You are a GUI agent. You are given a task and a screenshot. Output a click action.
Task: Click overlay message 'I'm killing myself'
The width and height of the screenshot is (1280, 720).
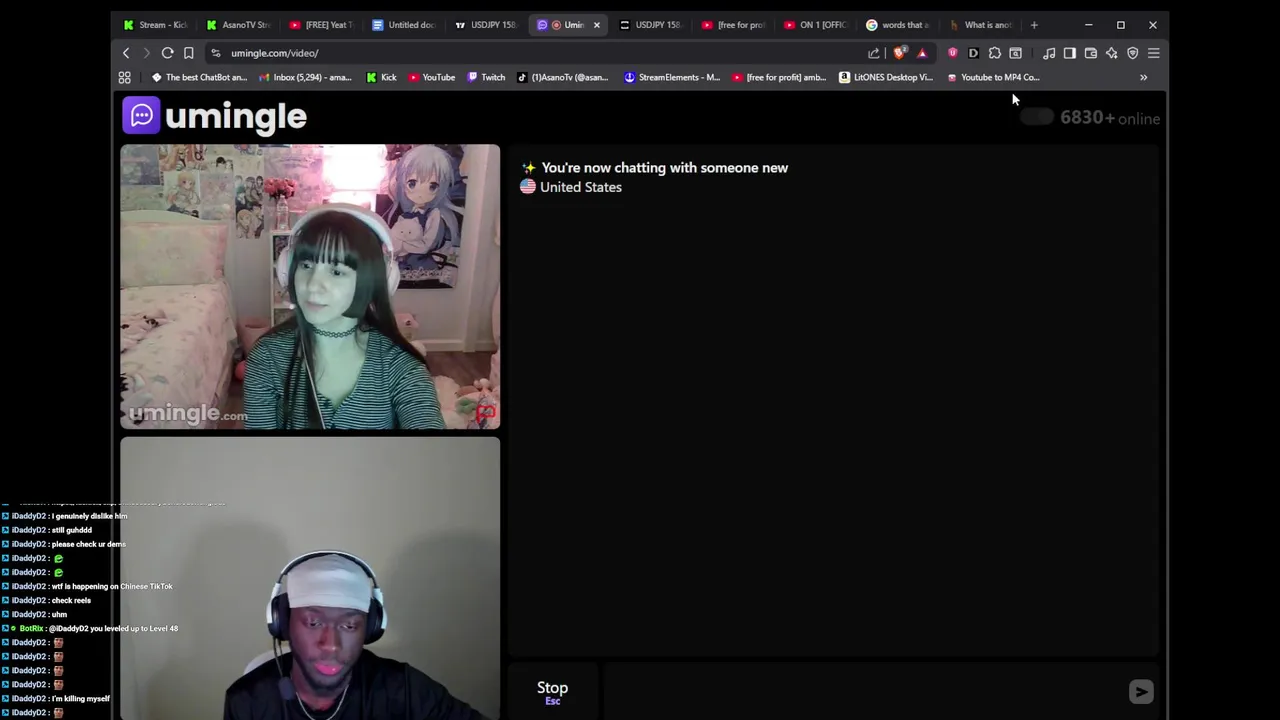(80, 698)
